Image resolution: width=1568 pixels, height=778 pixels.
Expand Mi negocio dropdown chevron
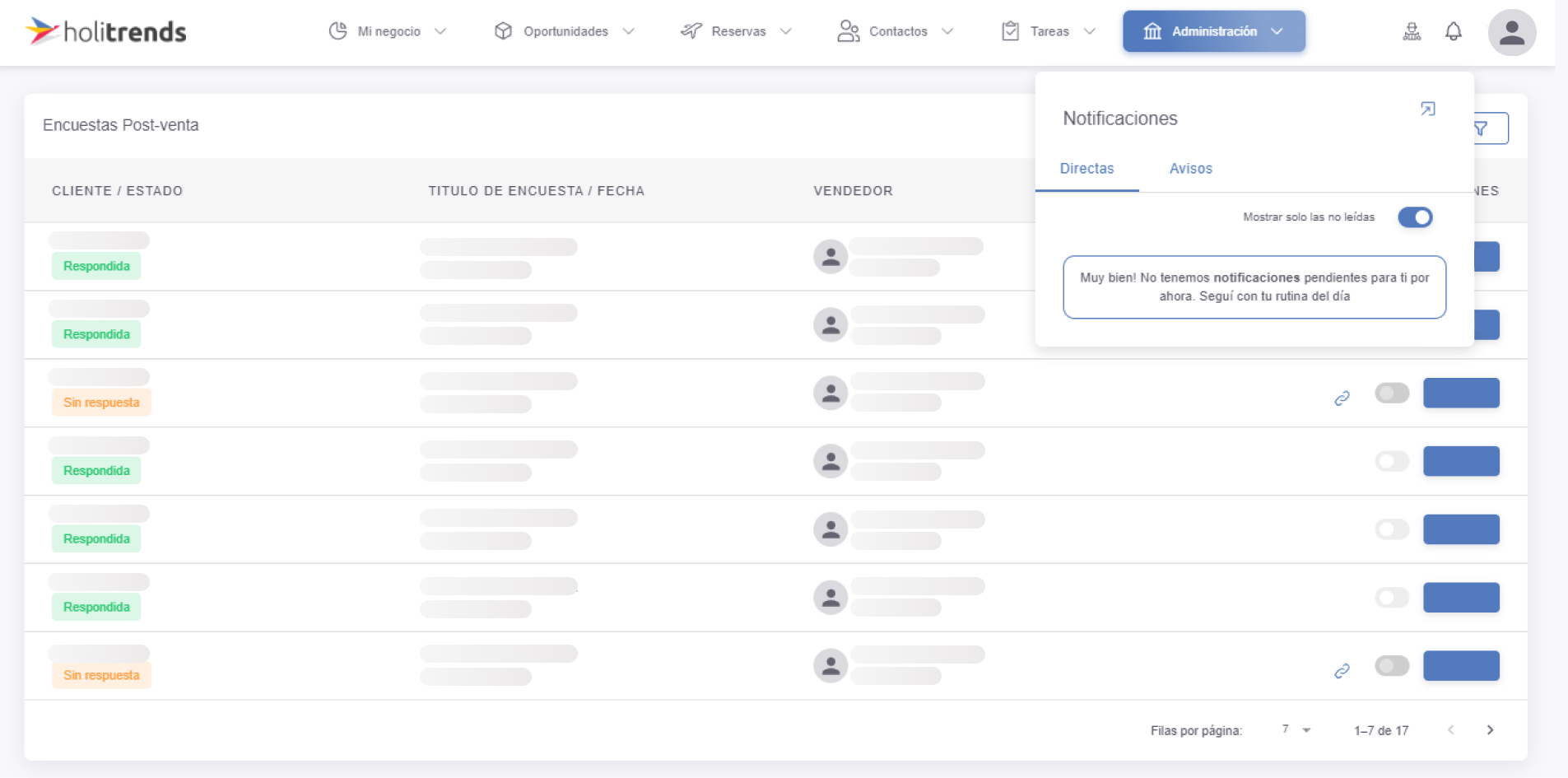[440, 31]
